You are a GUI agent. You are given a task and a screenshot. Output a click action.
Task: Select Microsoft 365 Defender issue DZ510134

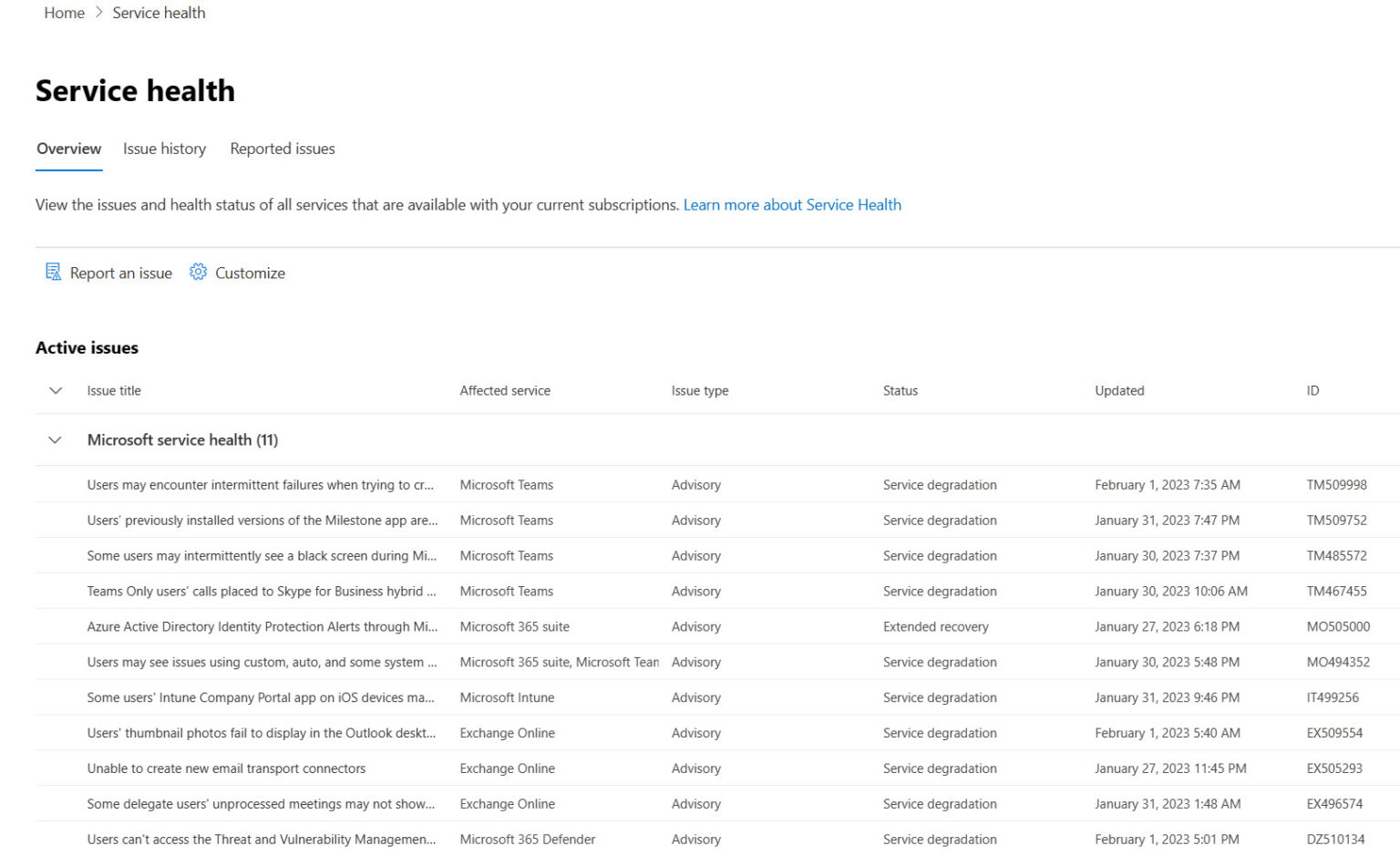[262, 839]
